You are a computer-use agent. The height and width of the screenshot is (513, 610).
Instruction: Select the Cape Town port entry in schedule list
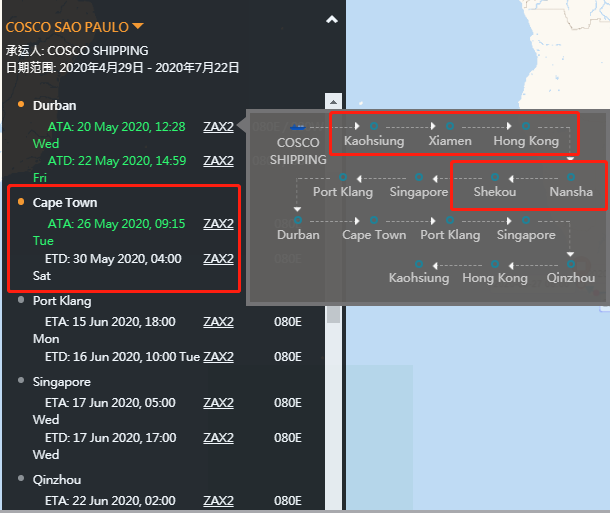[65, 203]
